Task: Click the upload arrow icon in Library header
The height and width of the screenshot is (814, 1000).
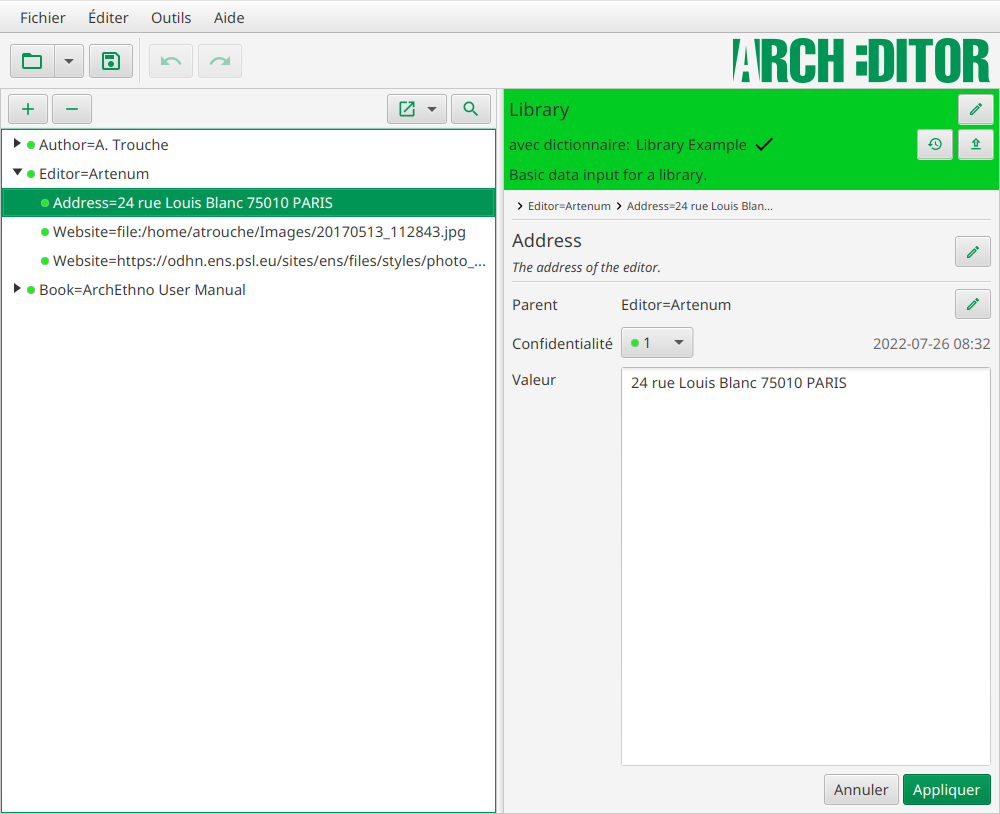Action: tap(976, 144)
